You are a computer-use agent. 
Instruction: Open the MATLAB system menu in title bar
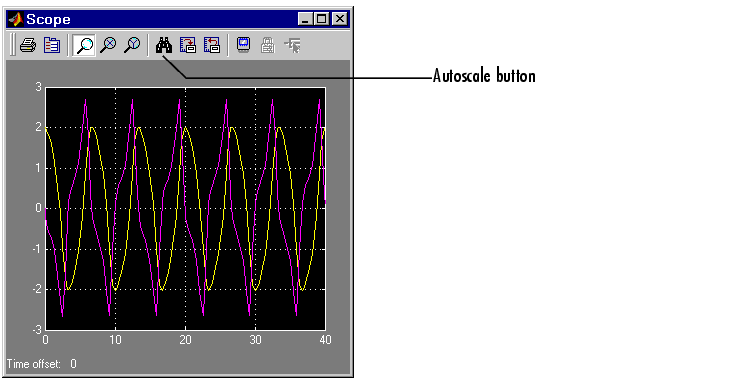16,19
